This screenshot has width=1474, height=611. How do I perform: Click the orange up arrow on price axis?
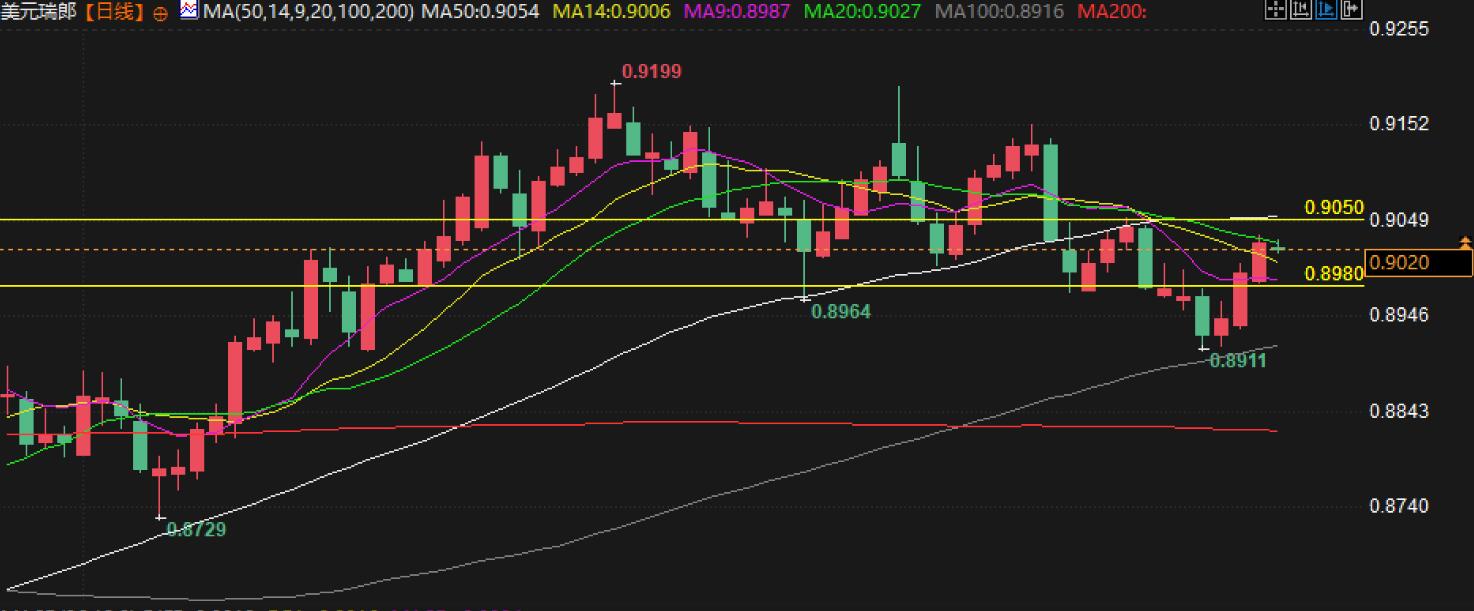(x=1466, y=242)
